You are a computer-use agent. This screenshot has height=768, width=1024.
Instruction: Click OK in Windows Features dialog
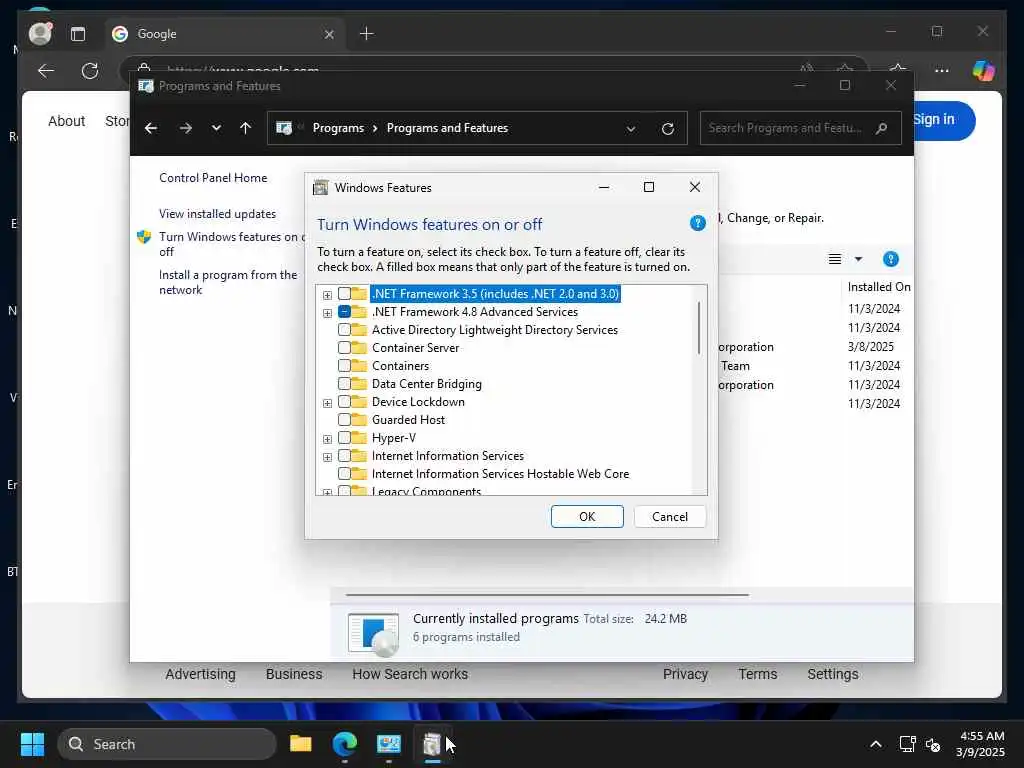coord(587,517)
